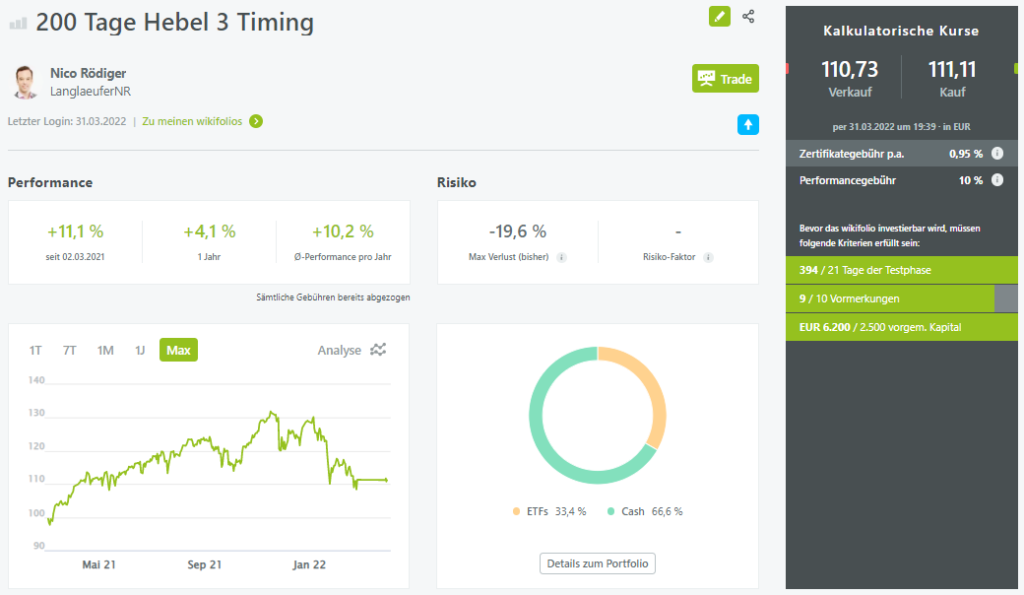Click the Performancegebühr 10 % value
This screenshot has width=1024, height=595.
[970, 180]
